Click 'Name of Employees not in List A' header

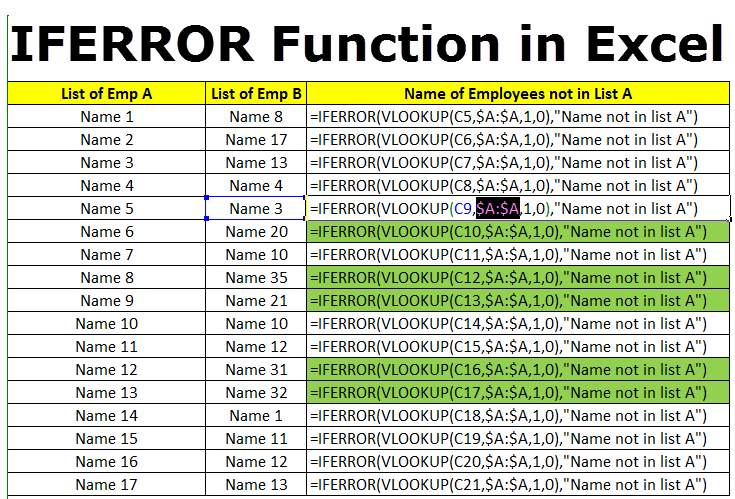point(518,93)
